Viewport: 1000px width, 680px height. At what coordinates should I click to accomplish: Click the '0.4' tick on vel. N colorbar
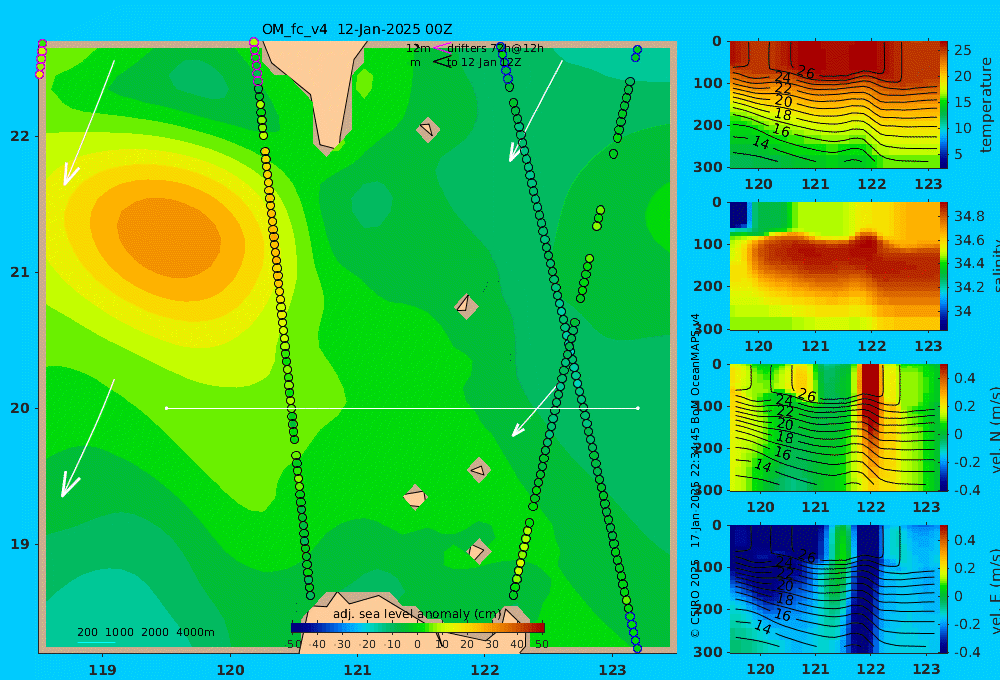click(x=964, y=378)
